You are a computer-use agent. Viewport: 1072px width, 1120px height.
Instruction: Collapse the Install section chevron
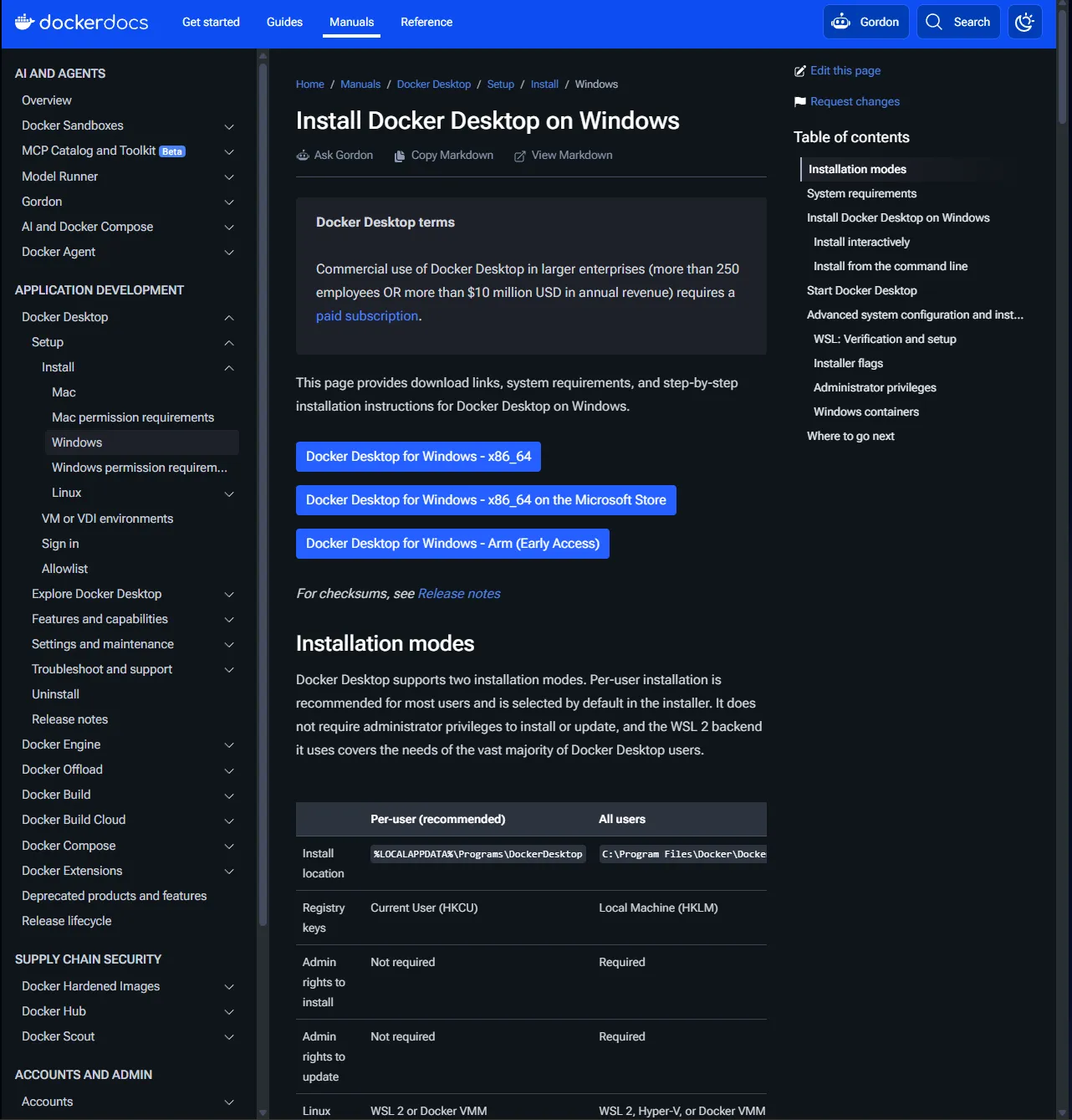[x=229, y=367]
